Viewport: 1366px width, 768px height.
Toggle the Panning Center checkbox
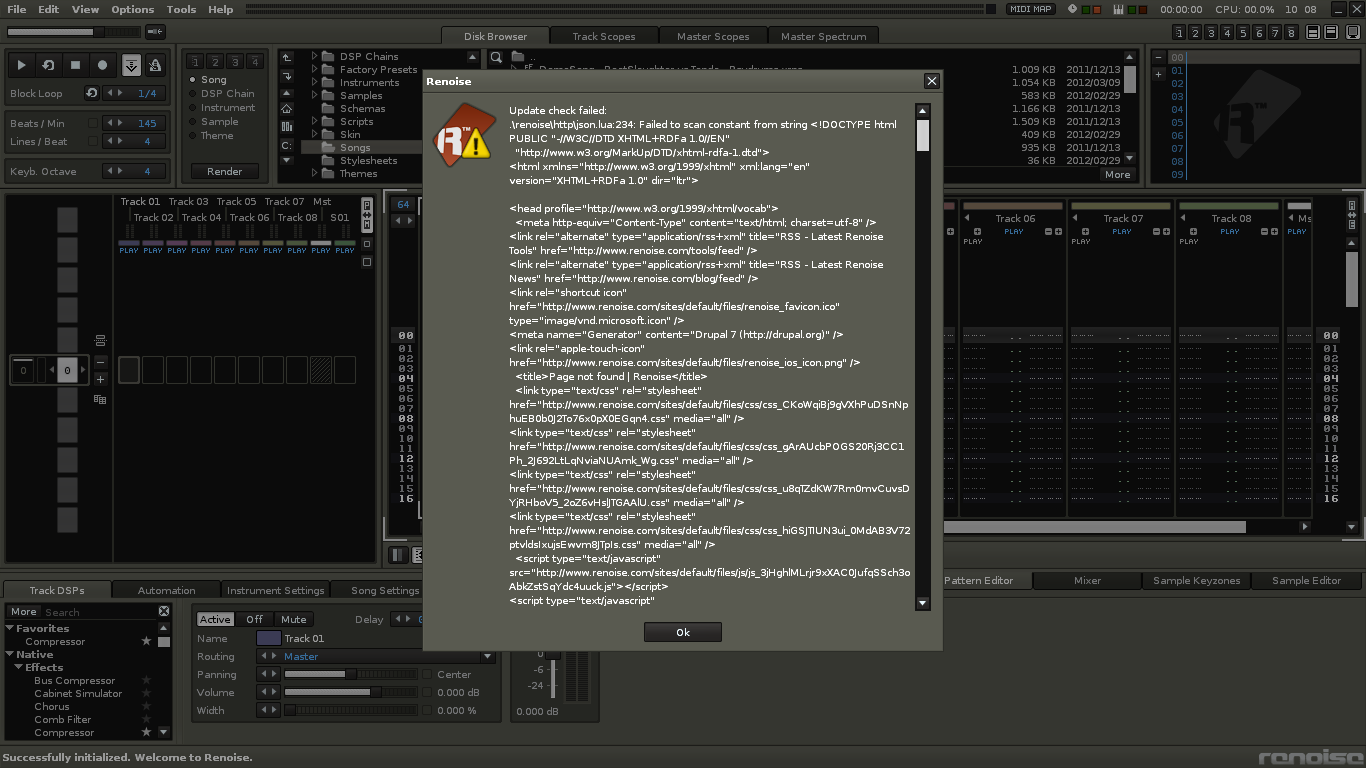coord(428,675)
